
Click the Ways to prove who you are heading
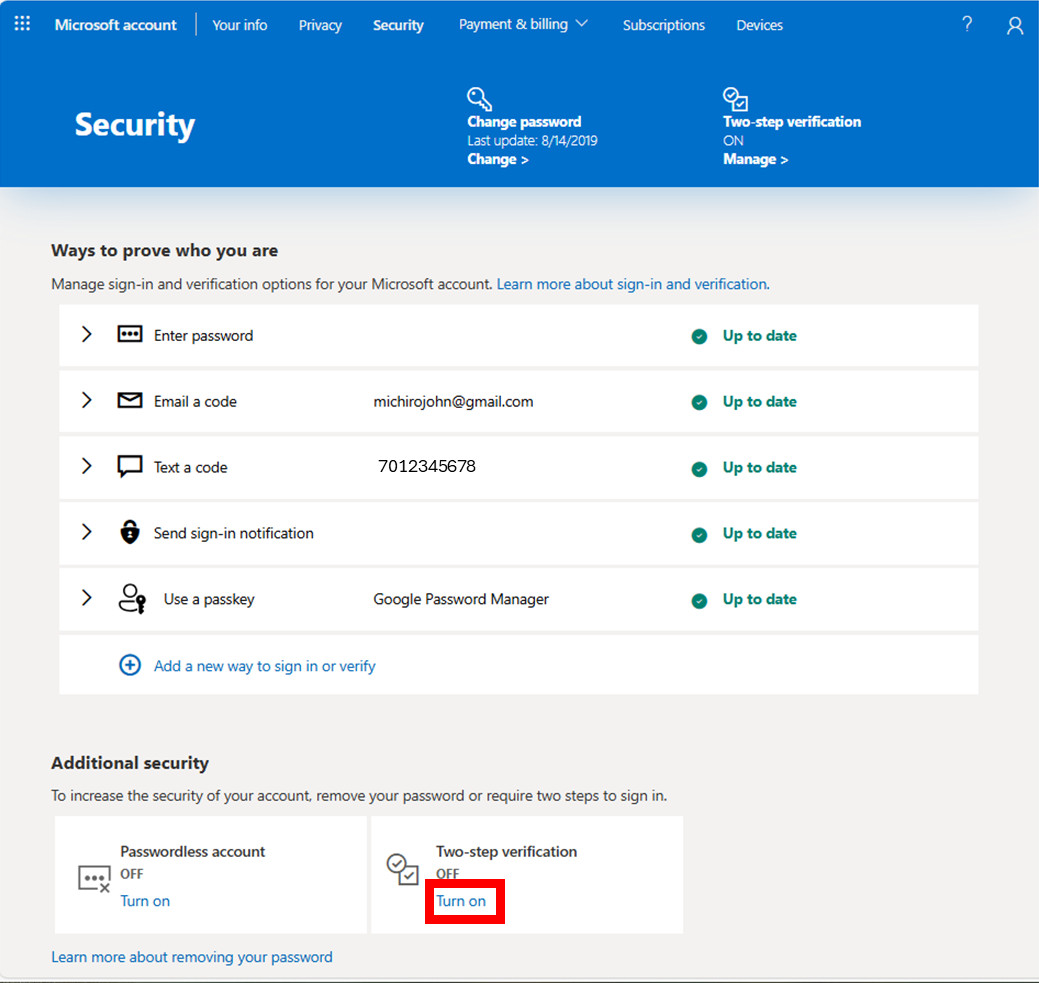click(164, 251)
